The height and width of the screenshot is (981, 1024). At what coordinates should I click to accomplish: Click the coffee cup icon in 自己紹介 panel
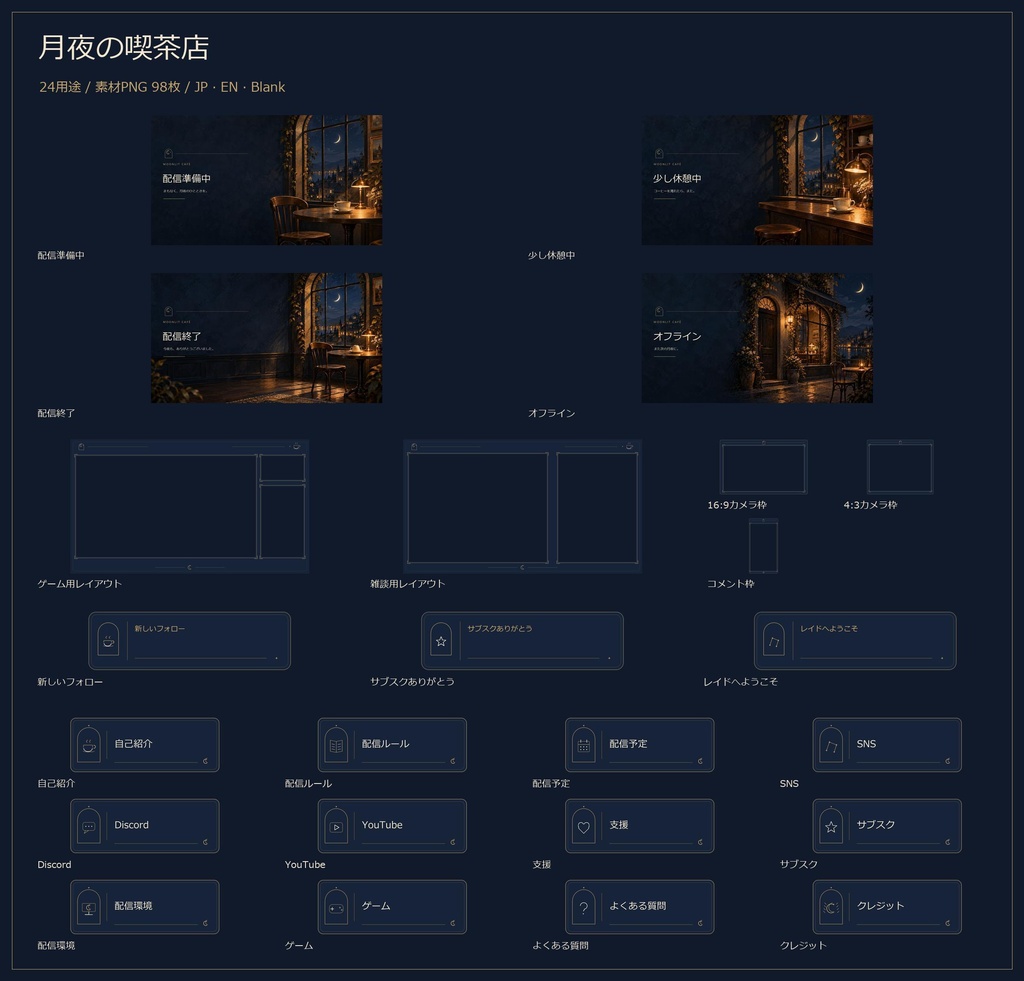tap(89, 747)
